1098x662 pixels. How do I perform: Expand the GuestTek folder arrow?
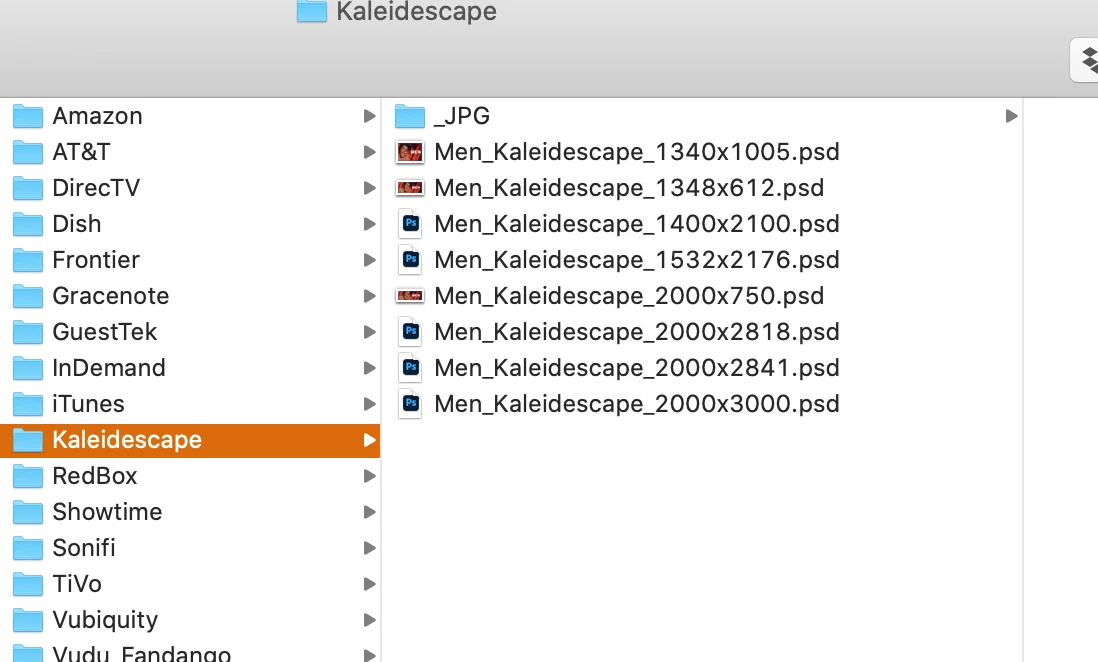(x=369, y=332)
